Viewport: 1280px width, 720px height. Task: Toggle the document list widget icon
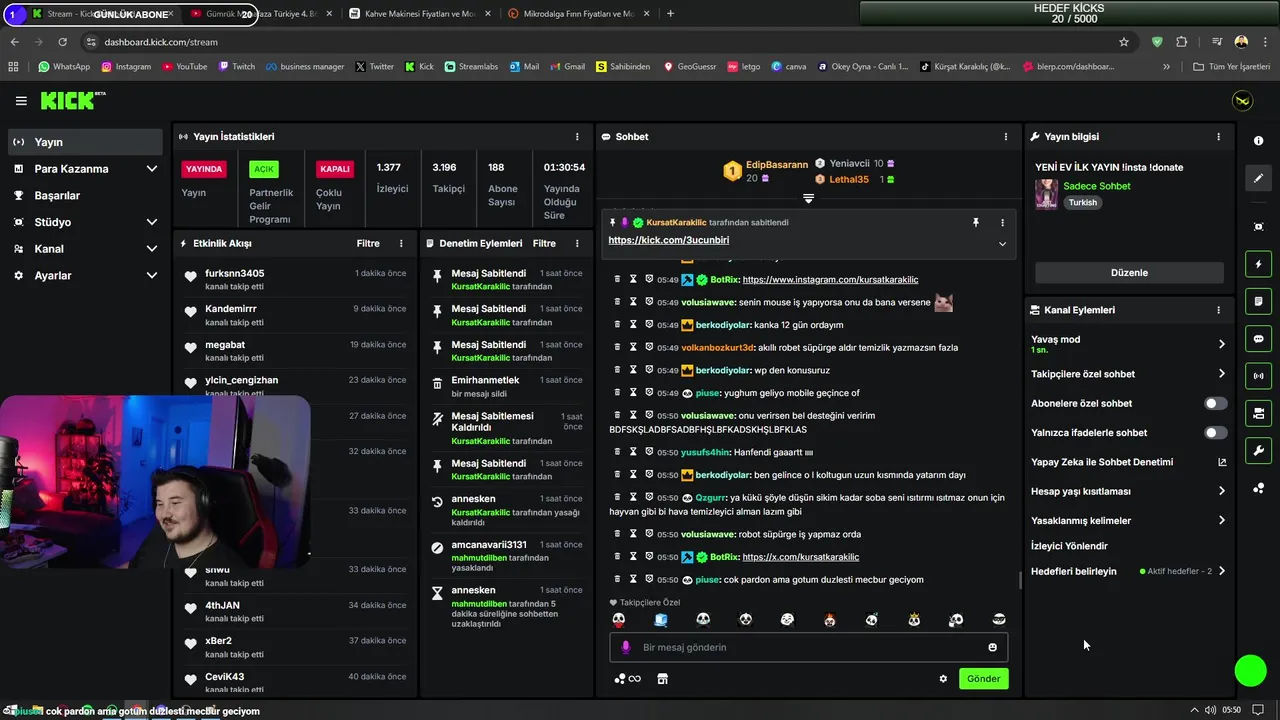click(1258, 301)
